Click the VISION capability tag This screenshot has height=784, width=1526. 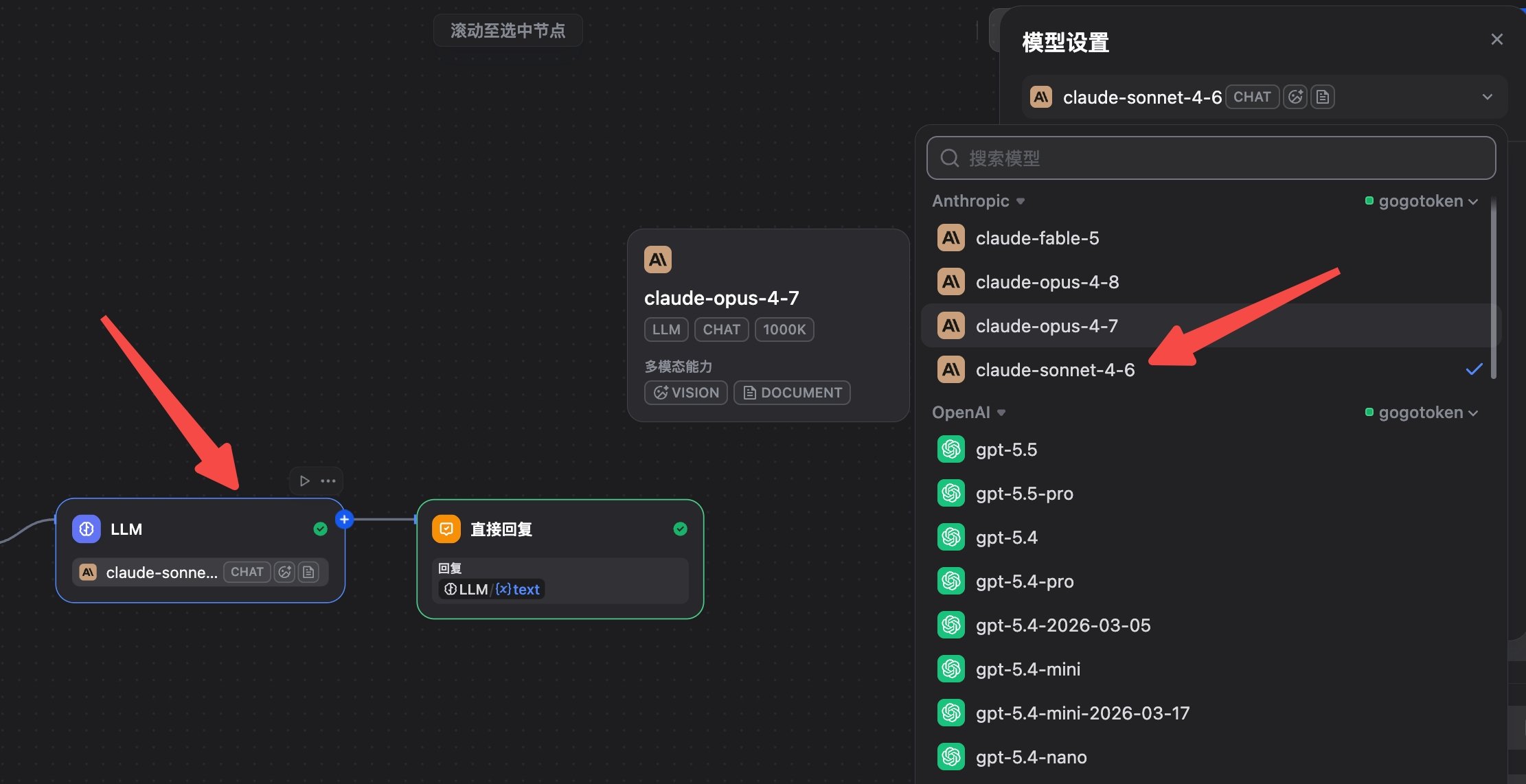(686, 393)
